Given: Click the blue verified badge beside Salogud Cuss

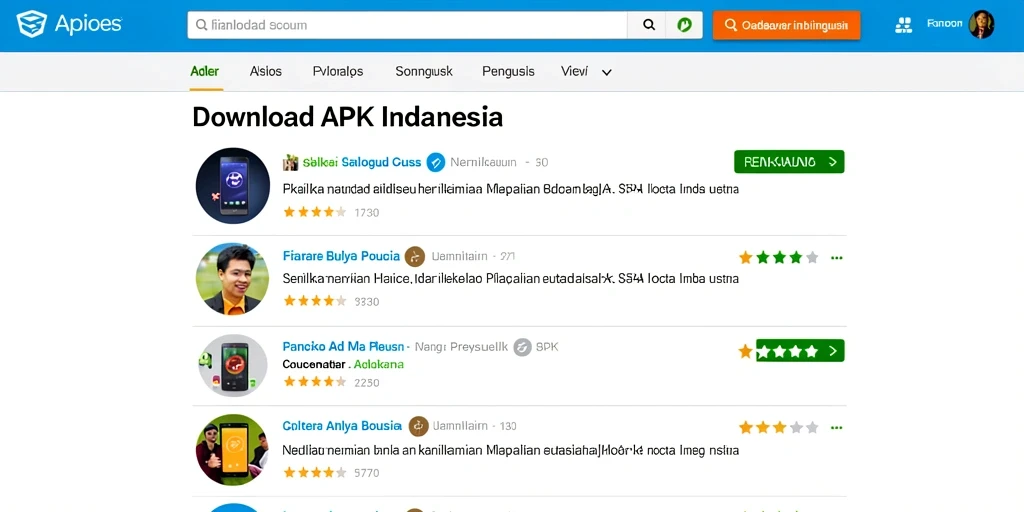Looking at the screenshot, I should point(436,162).
